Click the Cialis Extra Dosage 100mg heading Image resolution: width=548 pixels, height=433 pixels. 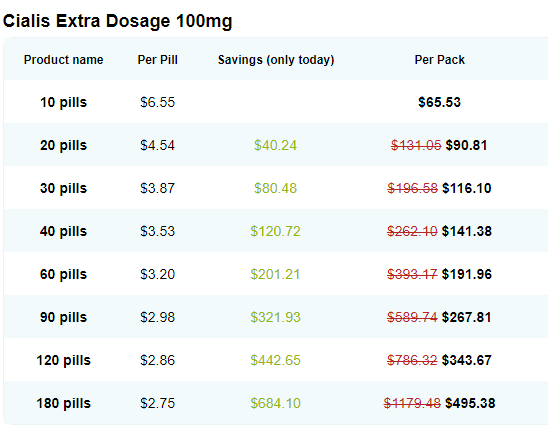point(117,21)
